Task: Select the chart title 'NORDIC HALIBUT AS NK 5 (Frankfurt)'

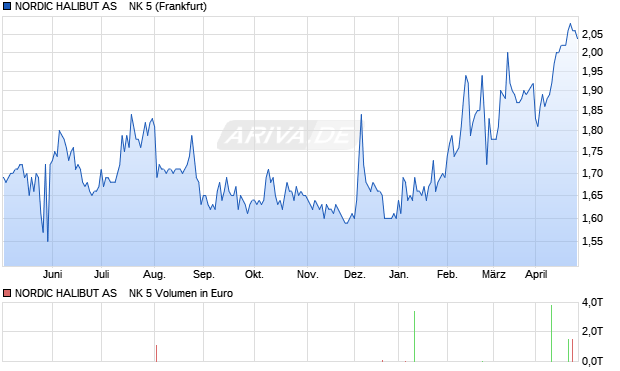Action: [x=111, y=6]
